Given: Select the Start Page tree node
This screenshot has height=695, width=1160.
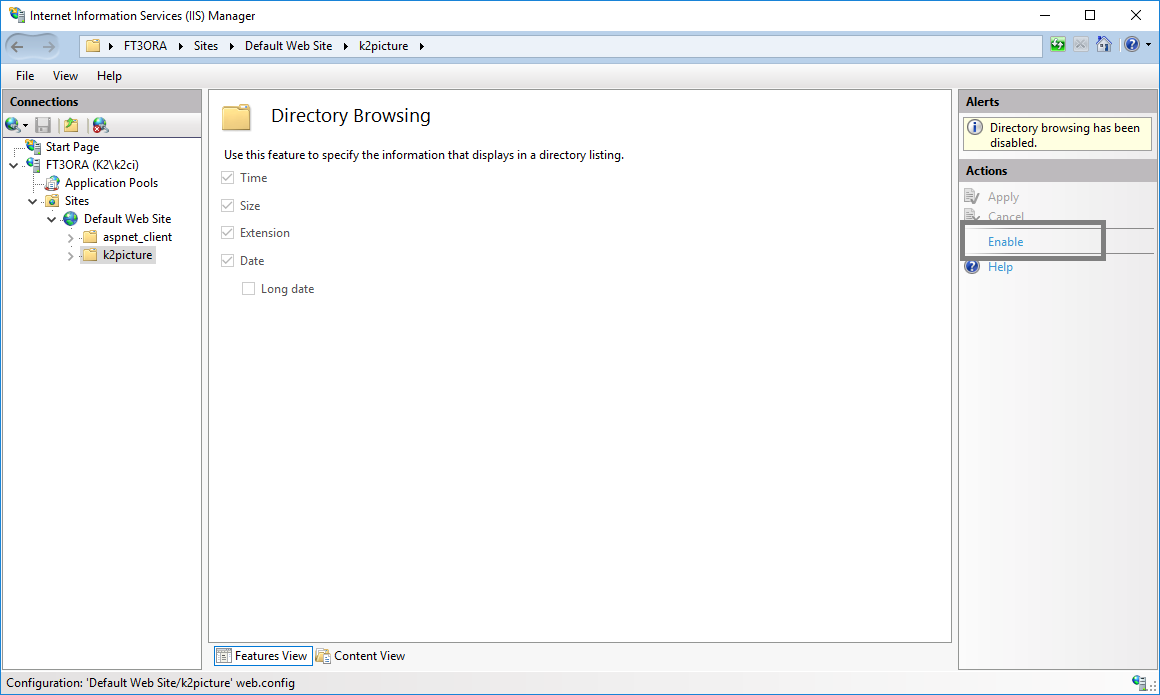Looking at the screenshot, I should click(72, 147).
